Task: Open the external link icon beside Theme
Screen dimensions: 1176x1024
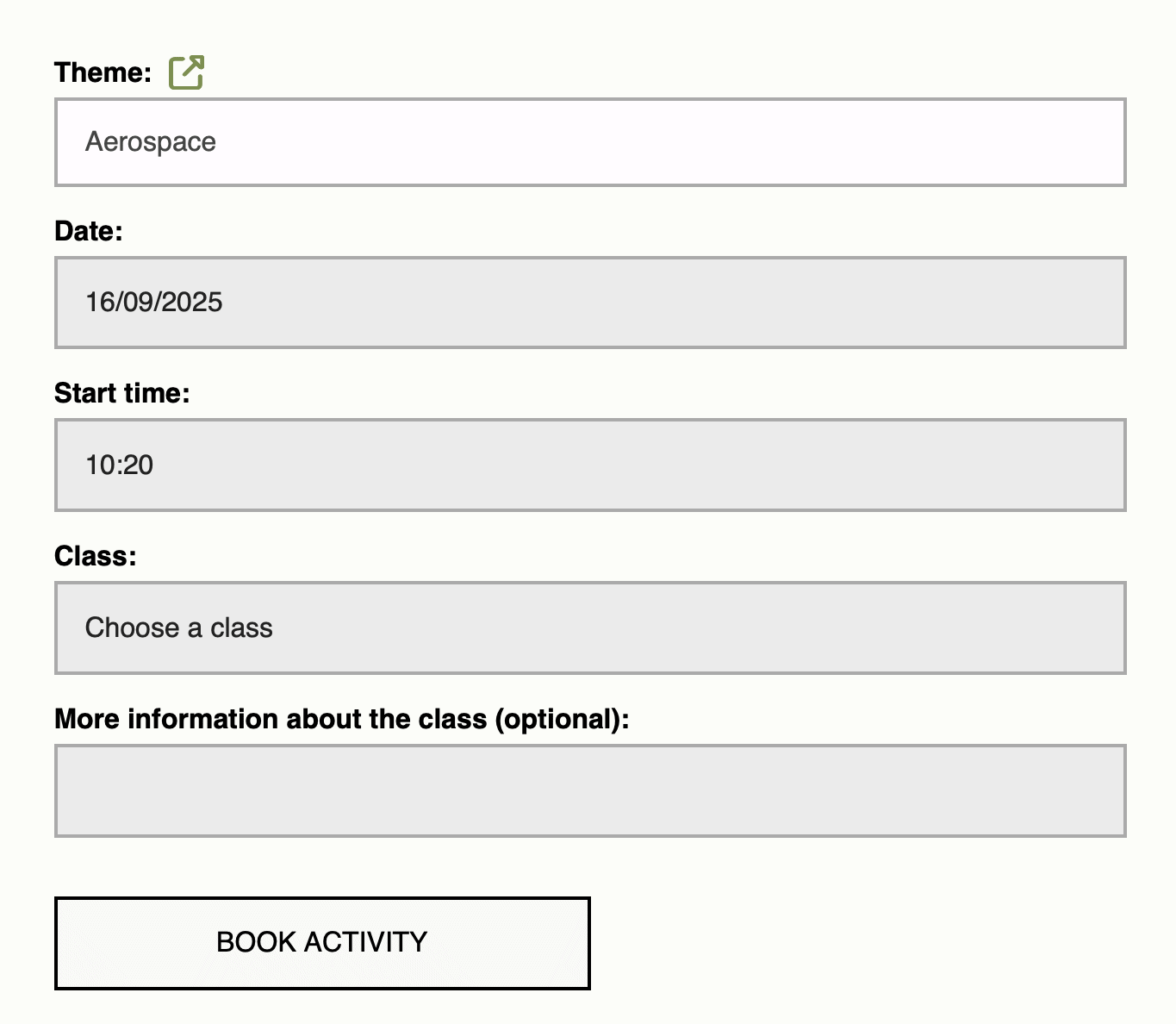Action: [x=186, y=72]
